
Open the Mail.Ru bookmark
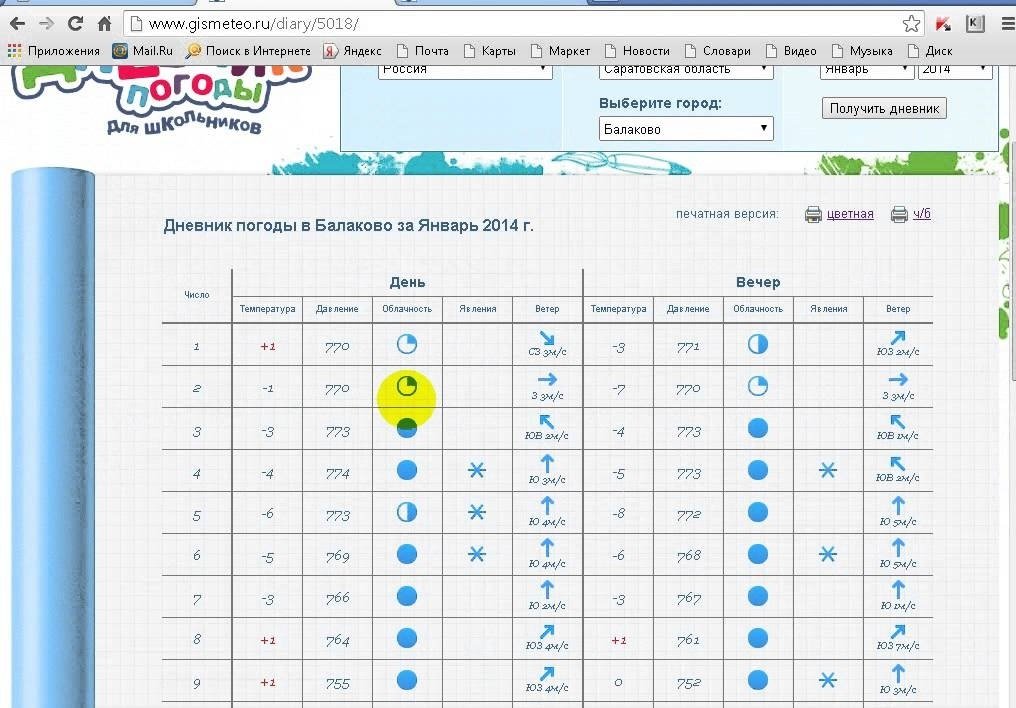(x=143, y=51)
